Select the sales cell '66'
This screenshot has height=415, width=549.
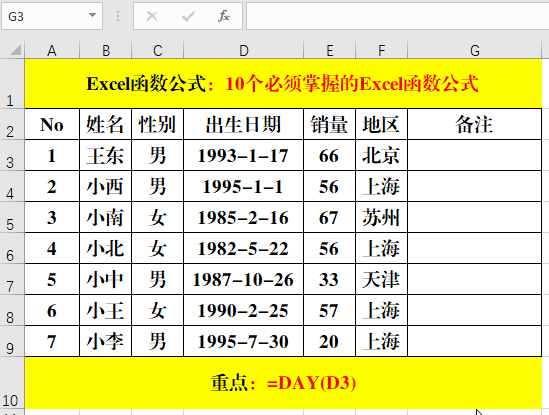[329, 155]
